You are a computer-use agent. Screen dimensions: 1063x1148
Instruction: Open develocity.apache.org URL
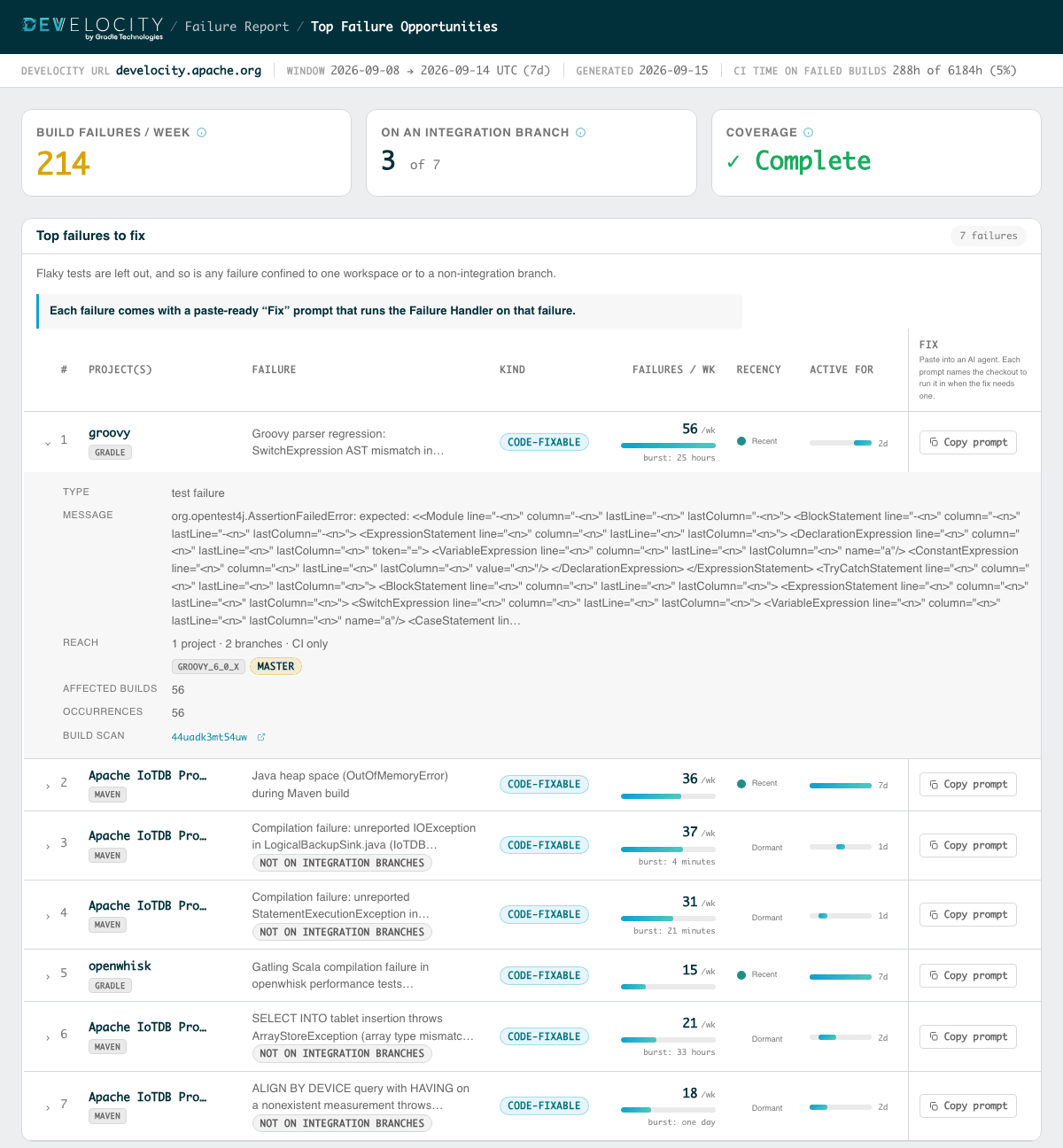[189, 70]
